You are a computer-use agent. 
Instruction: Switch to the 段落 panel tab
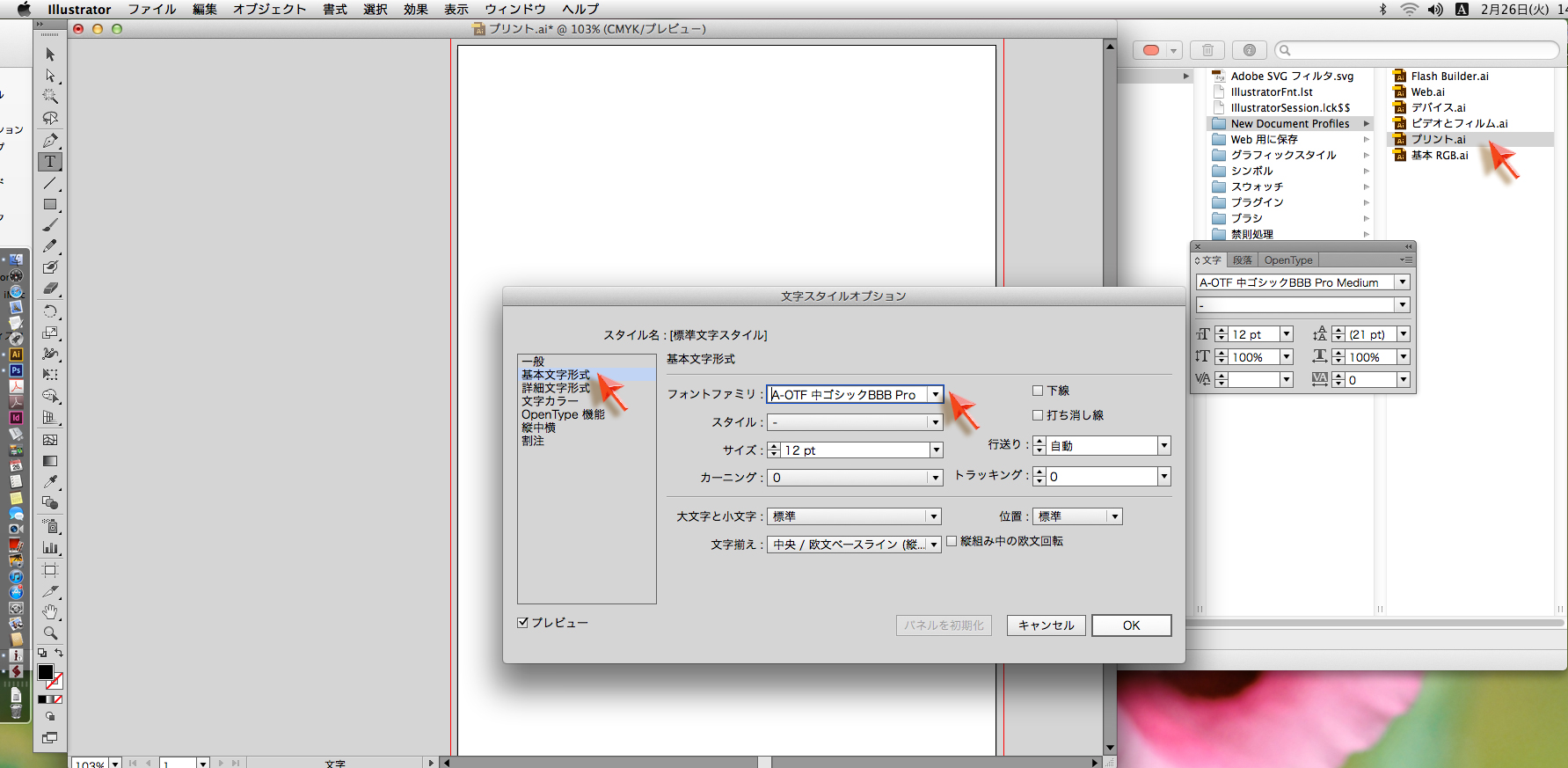(1242, 260)
